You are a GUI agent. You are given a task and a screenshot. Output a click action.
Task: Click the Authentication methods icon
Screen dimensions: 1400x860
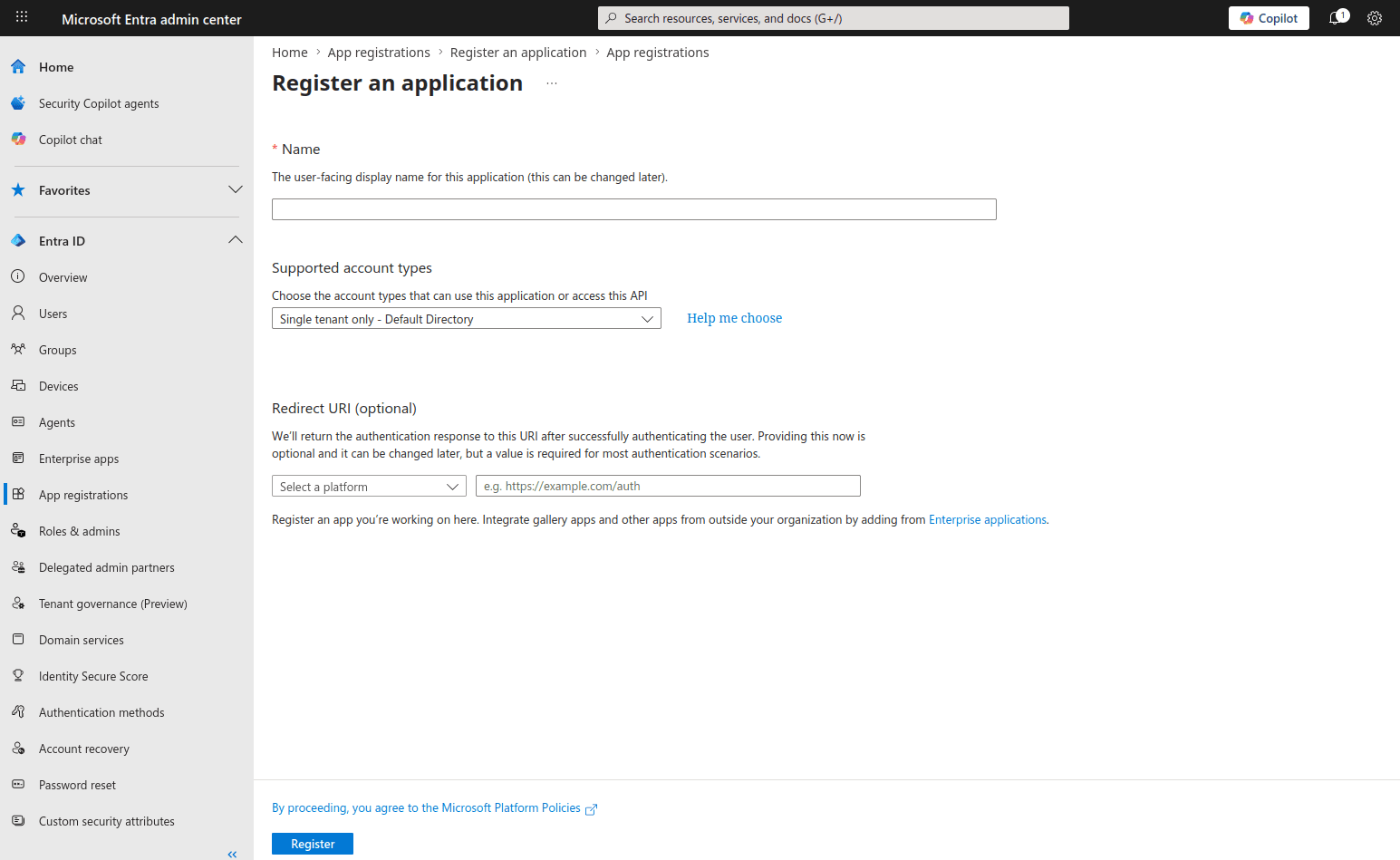coord(18,711)
